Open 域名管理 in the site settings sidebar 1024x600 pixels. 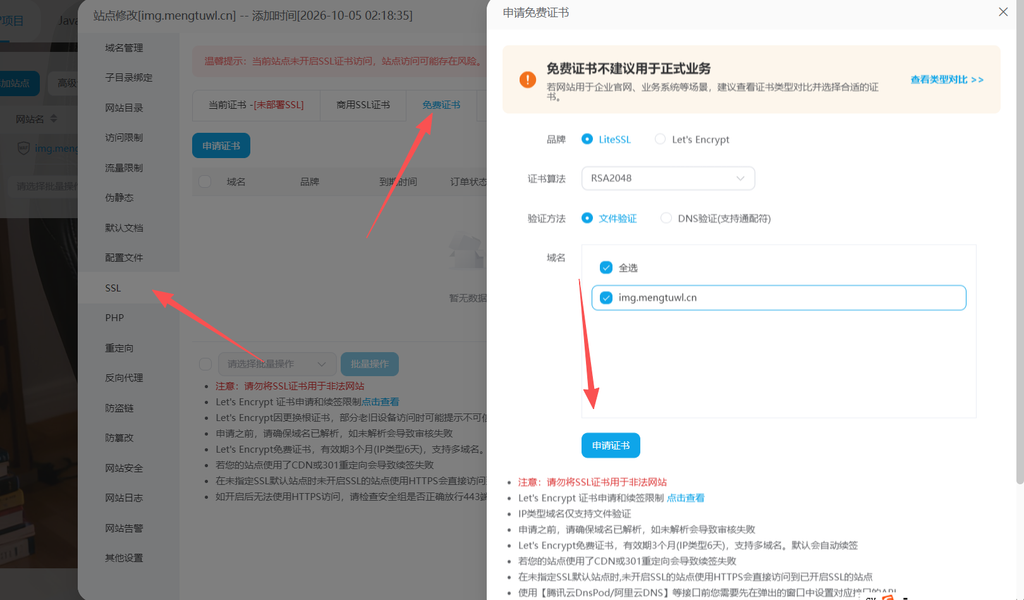tap(124, 48)
